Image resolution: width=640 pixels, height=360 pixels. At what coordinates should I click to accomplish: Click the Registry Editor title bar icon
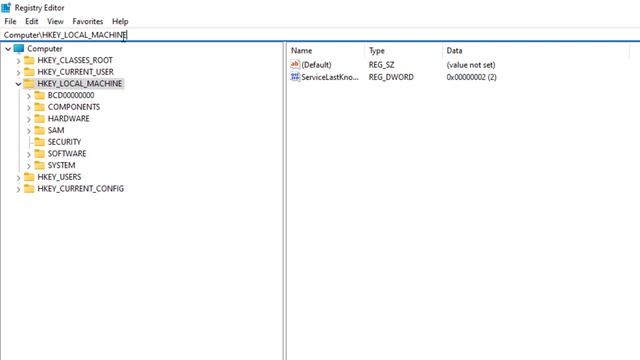pyautogui.click(x=6, y=7)
